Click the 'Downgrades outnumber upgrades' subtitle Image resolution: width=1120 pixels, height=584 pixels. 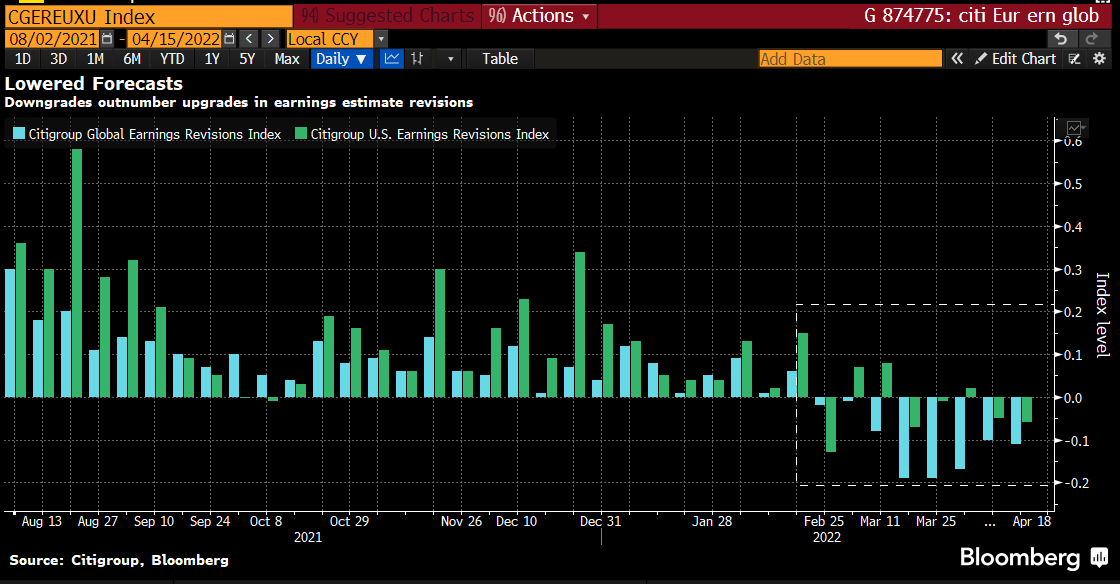click(x=239, y=102)
